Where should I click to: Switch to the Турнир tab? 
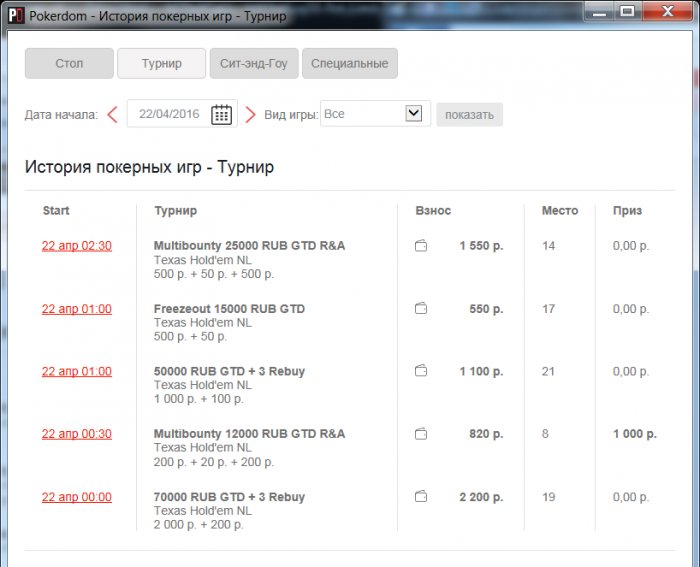162,63
